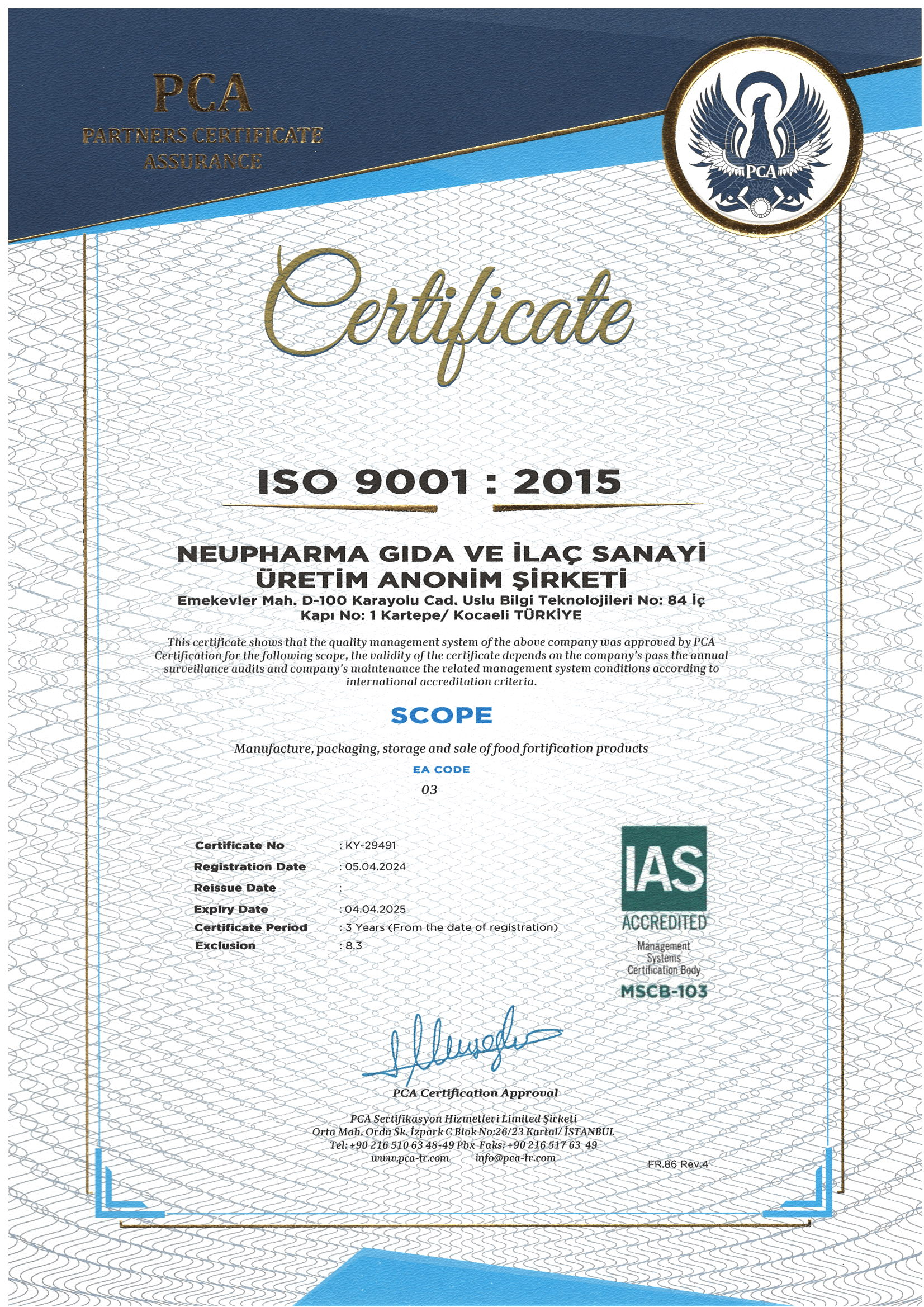Screen dimensions: 924x1307
Task: Click expiry date '04.04.2025'
Action: (x=375, y=909)
